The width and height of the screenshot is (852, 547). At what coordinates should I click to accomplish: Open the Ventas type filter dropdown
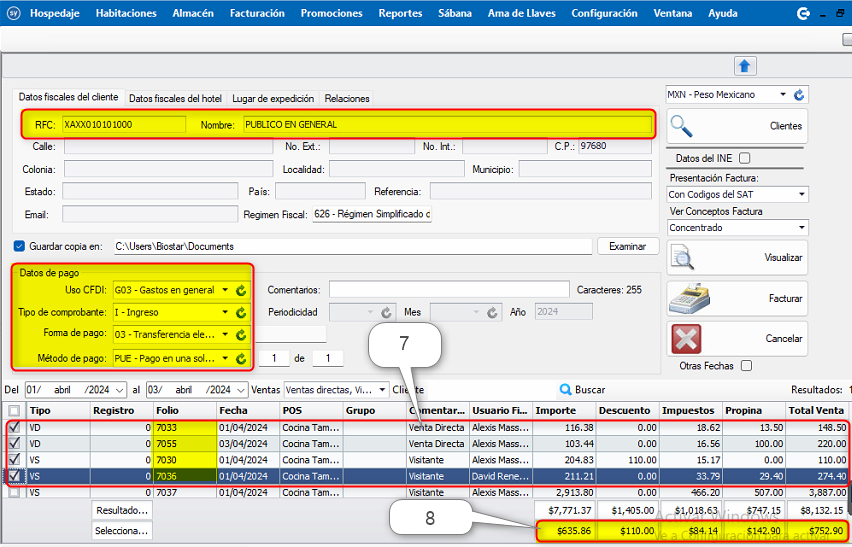pyautogui.click(x=383, y=389)
